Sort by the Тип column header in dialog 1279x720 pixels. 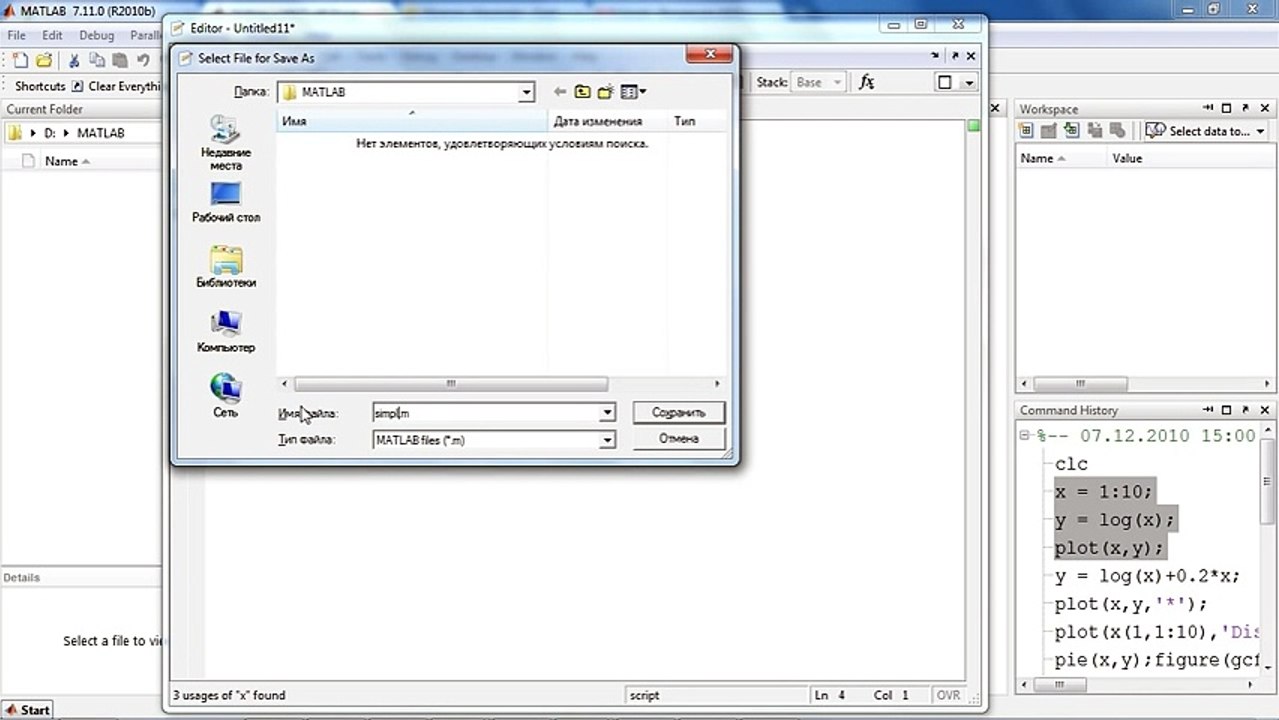[697, 121]
